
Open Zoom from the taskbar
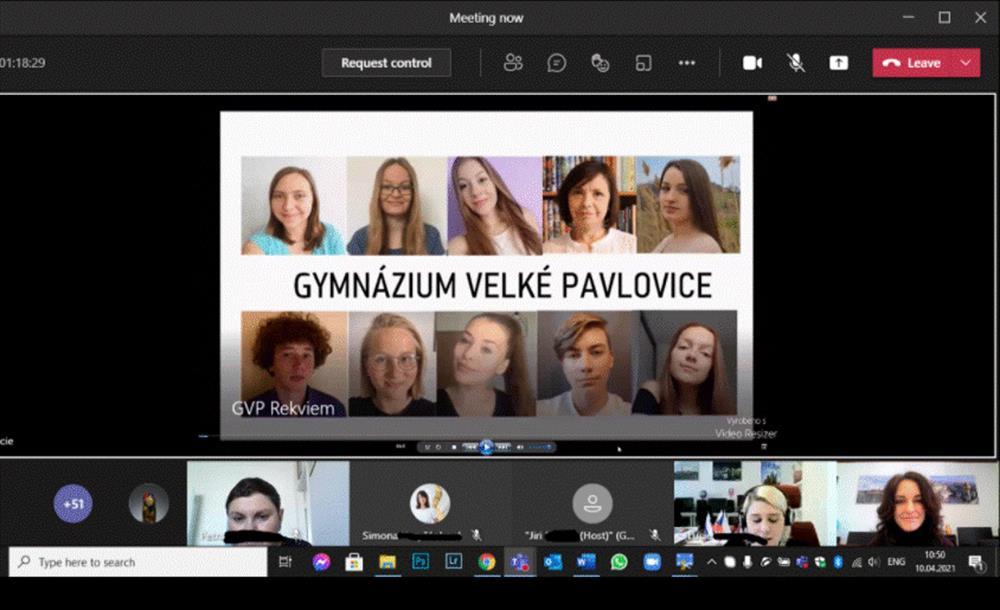click(652, 562)
